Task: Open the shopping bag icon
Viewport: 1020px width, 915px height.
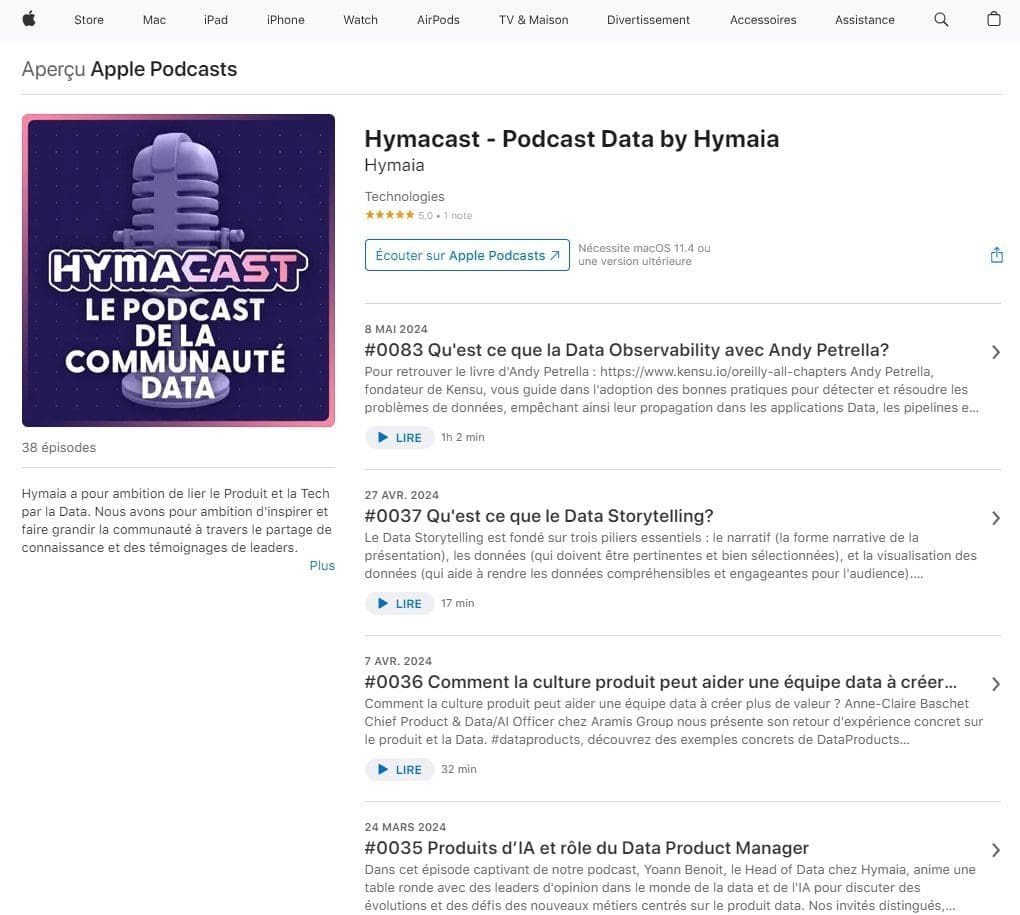Action: coord(993,19)
